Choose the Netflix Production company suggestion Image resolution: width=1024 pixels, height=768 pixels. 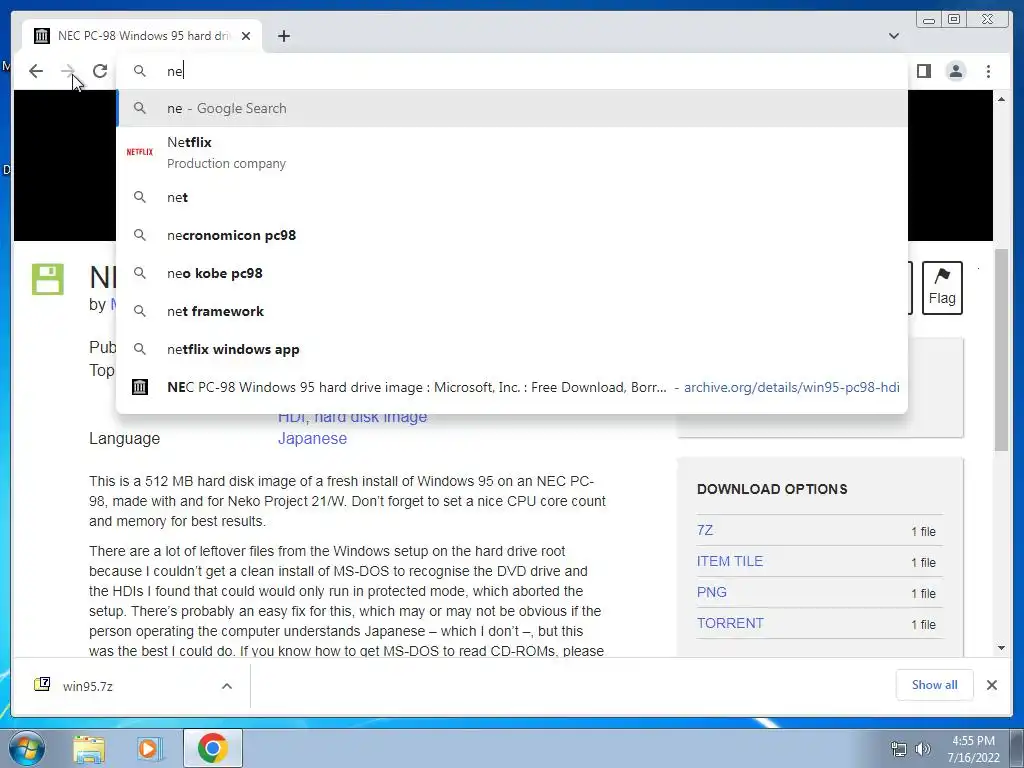coord(511,152)
